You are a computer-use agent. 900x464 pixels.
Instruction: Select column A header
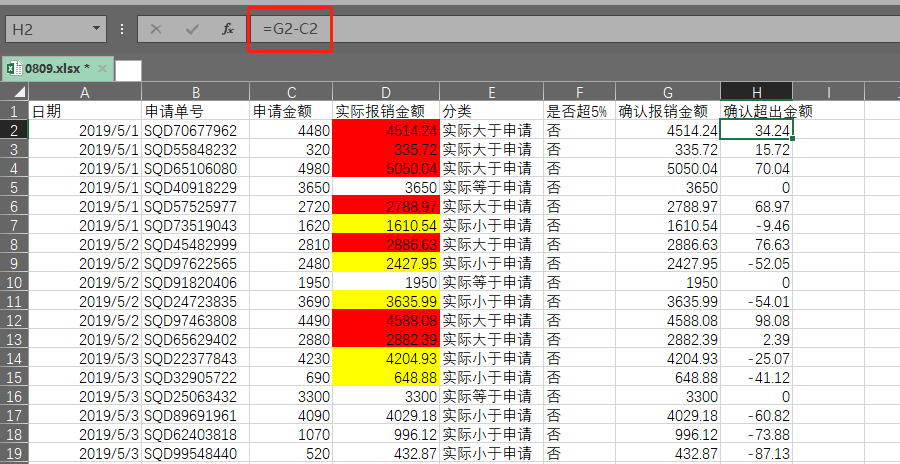(85, 92)
